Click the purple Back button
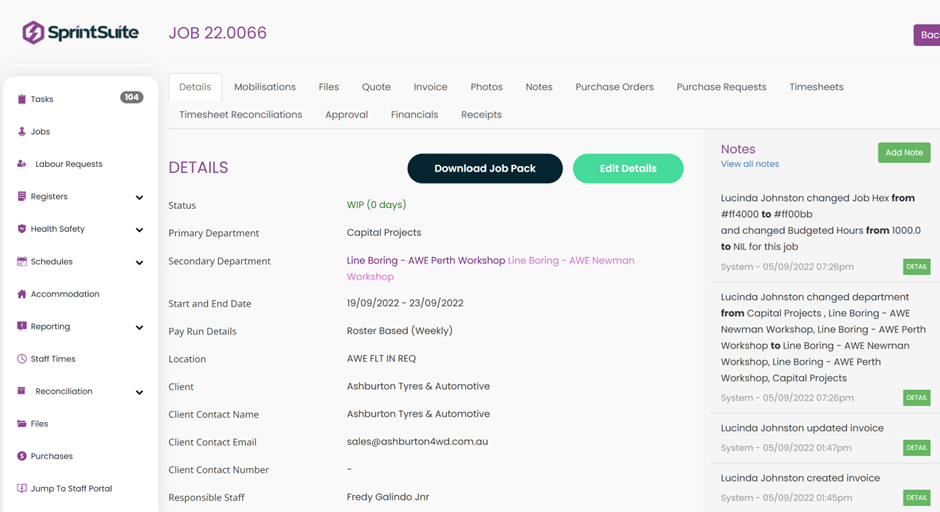940x512 pixels. 927,35
